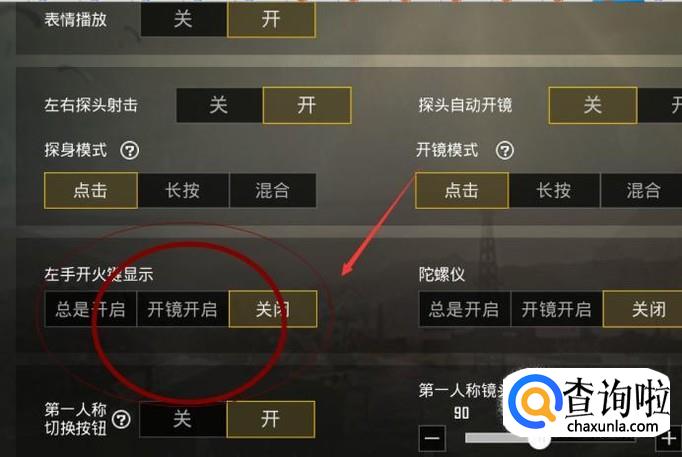
Task: Select 混合 under 探身模式
Action: [x=273, y=190]
